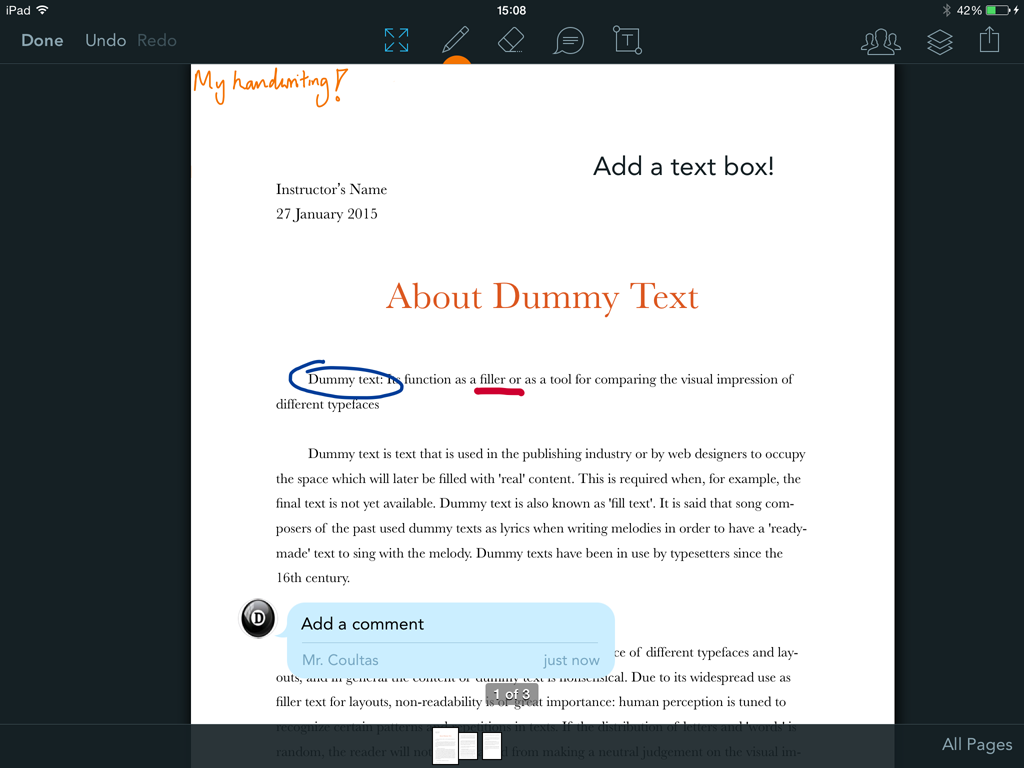Tap the orange color dot under Pen
The height and width of the screenshot is (768, 1024).
456,59
